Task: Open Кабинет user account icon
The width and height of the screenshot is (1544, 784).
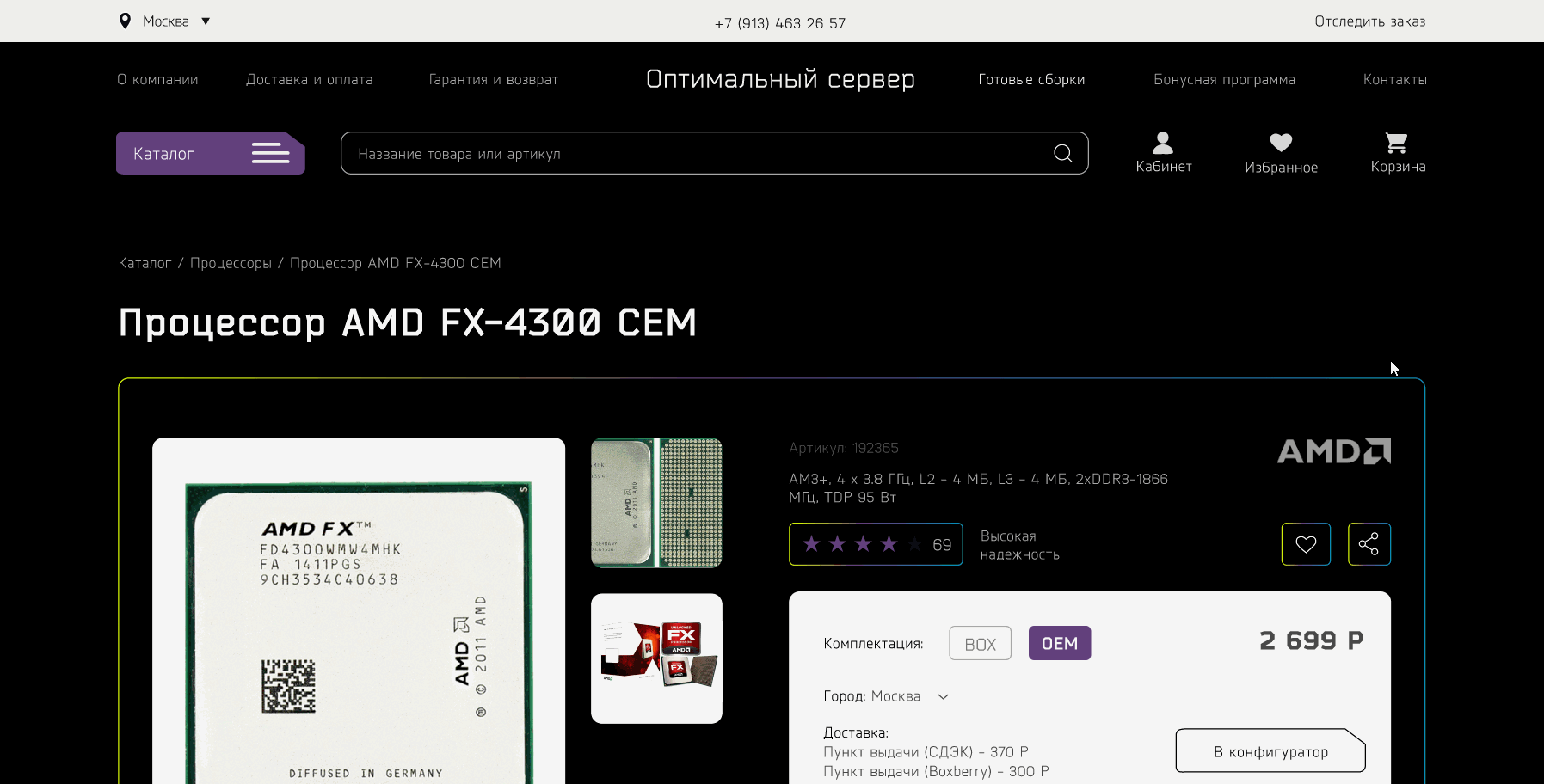Action: click(x=1163, y=153)
